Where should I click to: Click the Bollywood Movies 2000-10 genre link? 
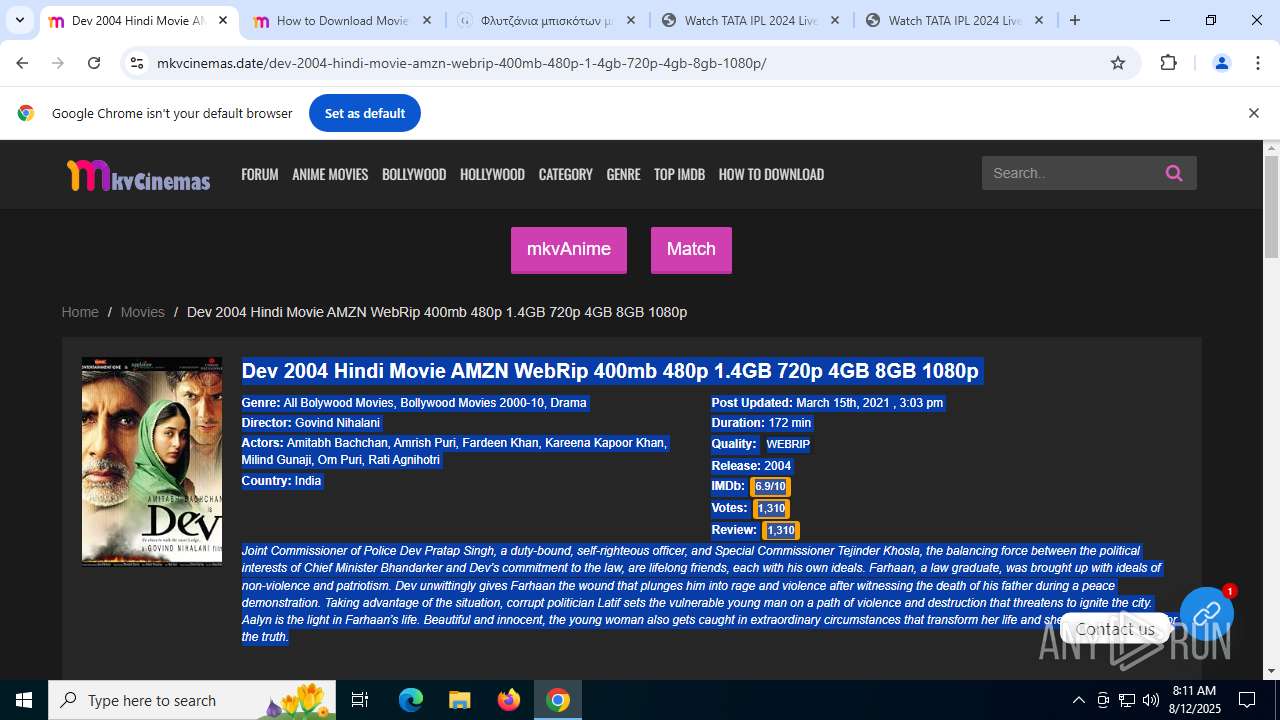(x=472, y=403)
